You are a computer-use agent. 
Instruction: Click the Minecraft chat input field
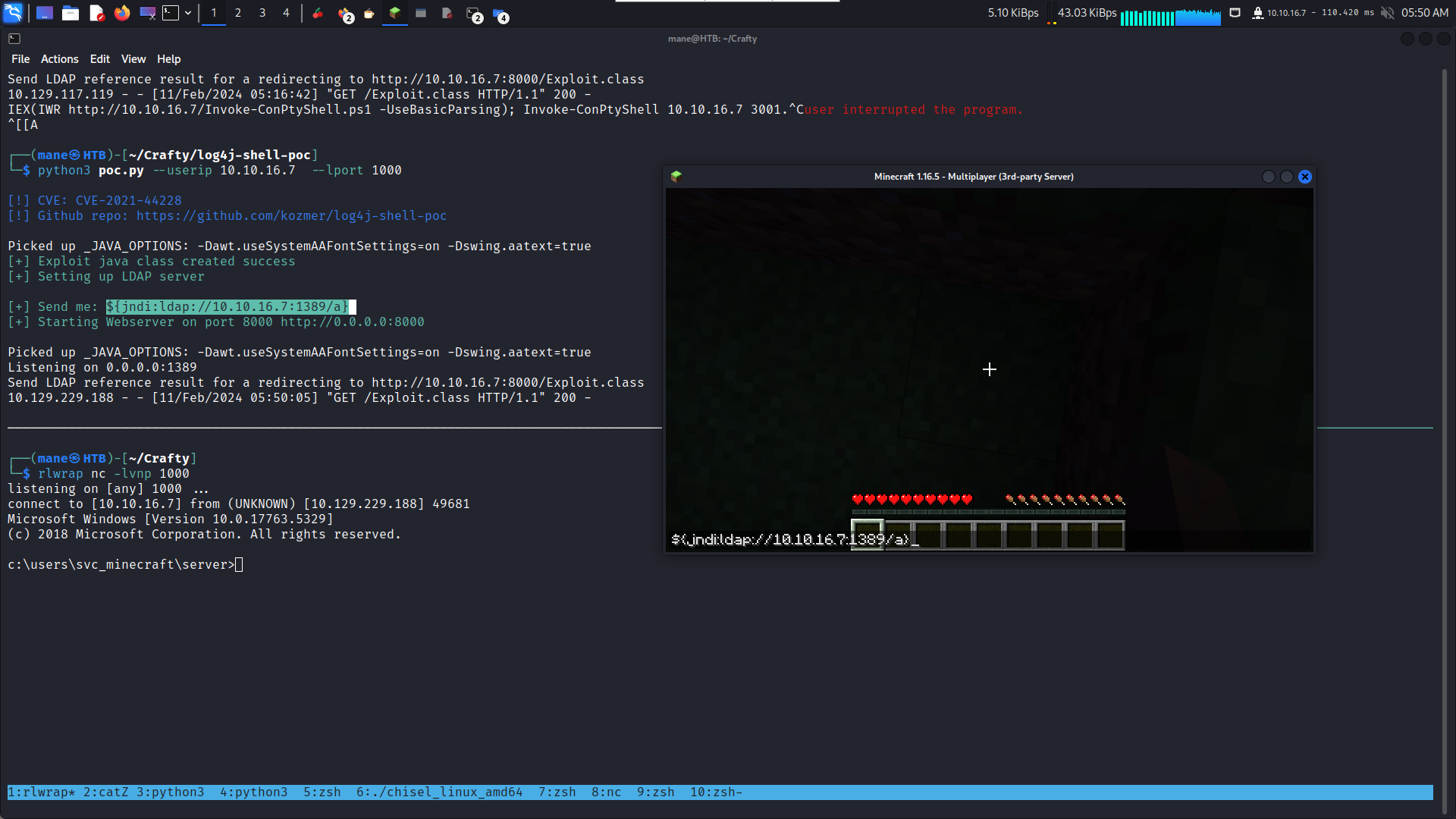point(989,539)
